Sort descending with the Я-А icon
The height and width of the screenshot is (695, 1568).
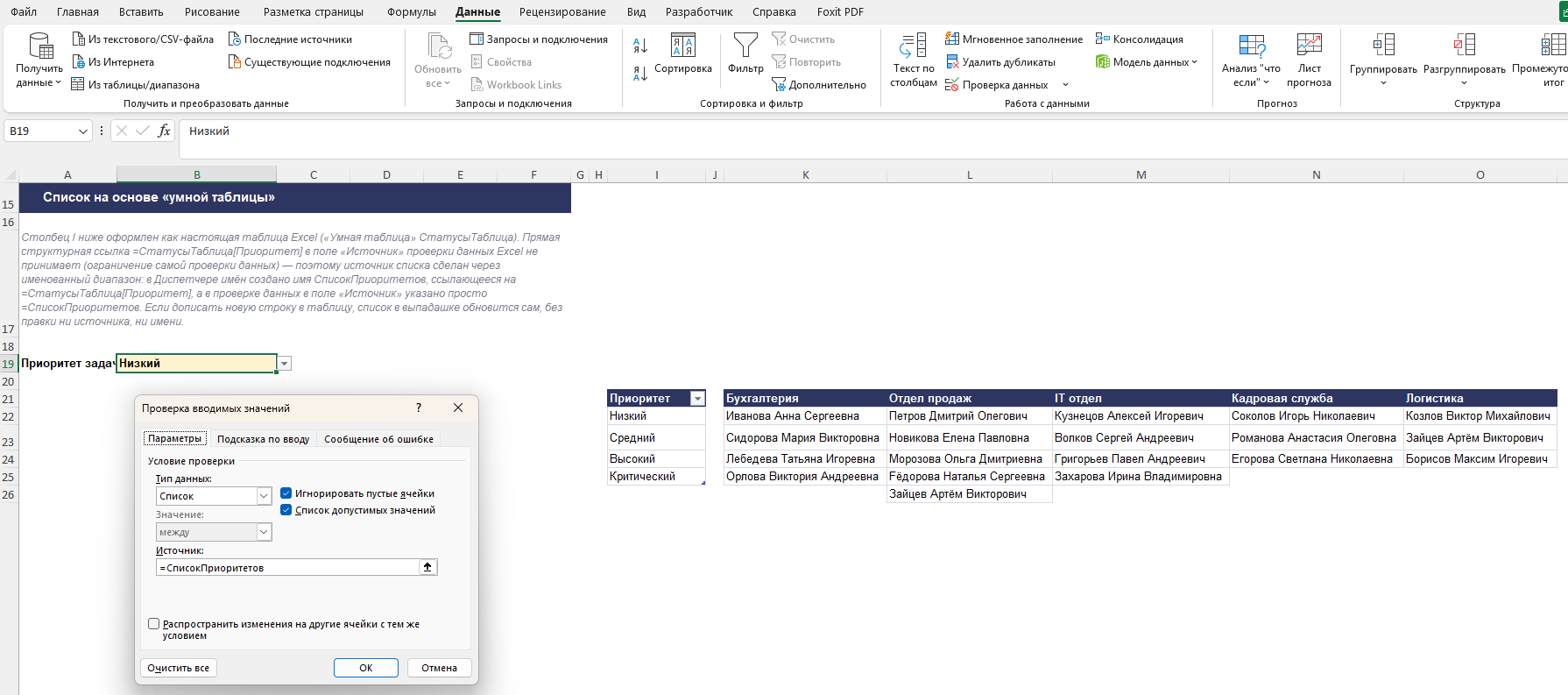pyautogui.click(x=640, y=74)
